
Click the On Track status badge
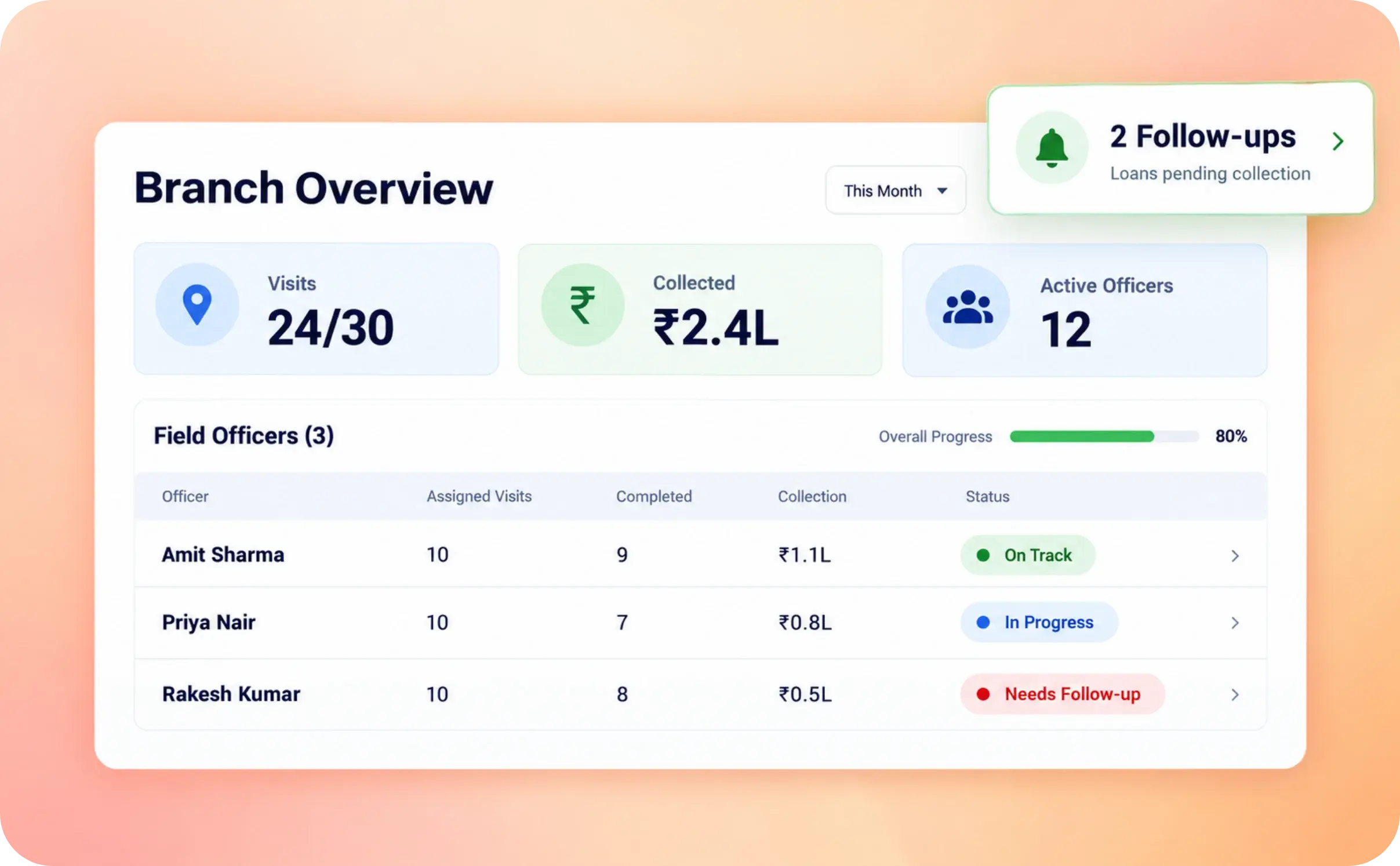(1028, 555)
